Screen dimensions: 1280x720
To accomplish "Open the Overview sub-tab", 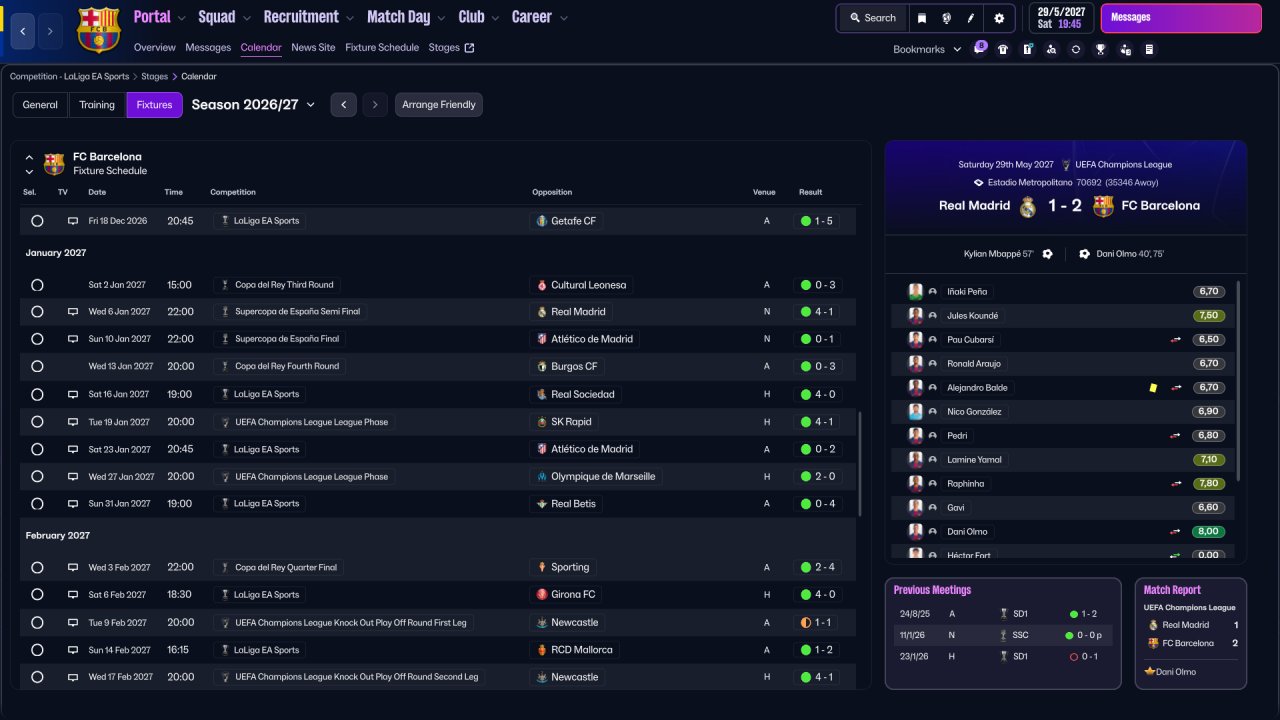I will [155, 48].
